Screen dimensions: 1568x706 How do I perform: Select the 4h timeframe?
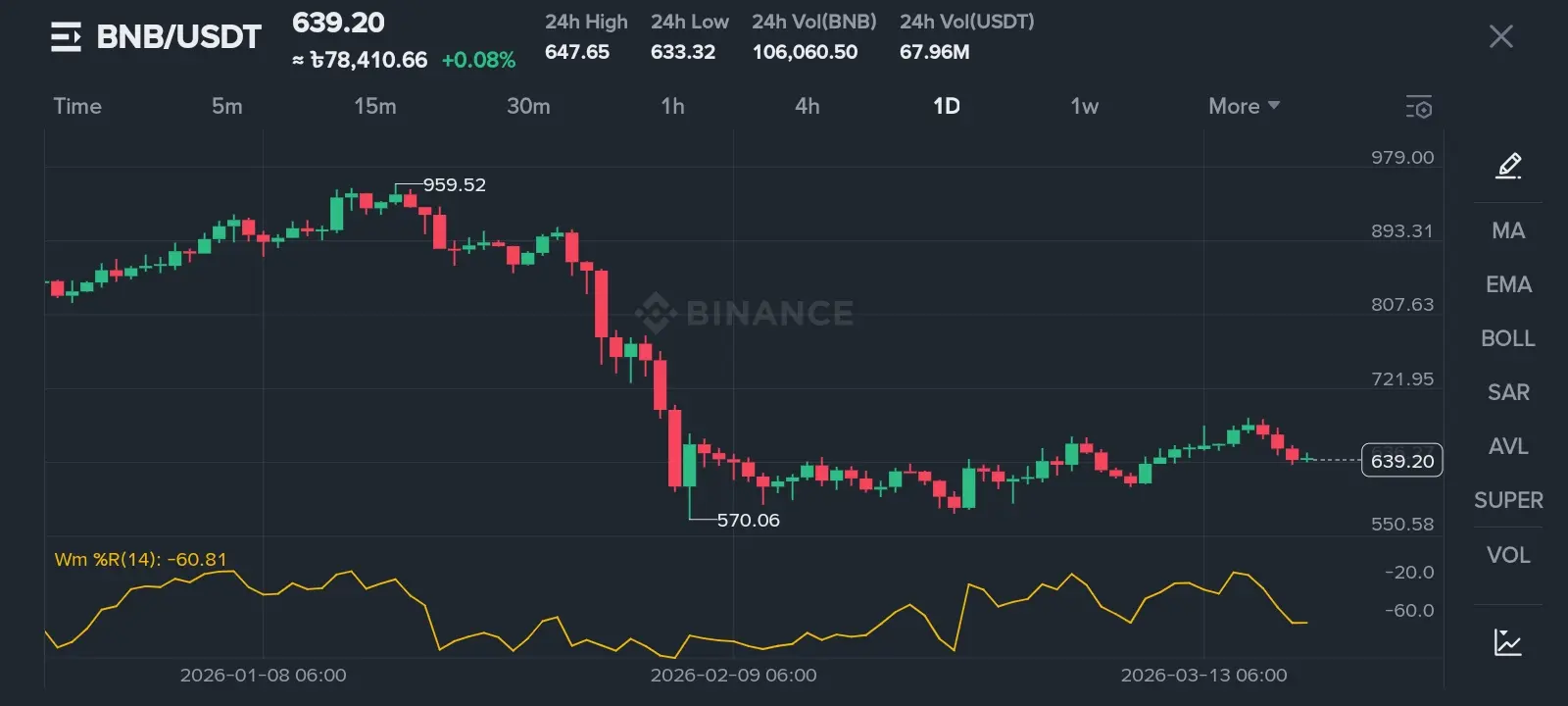808,106
